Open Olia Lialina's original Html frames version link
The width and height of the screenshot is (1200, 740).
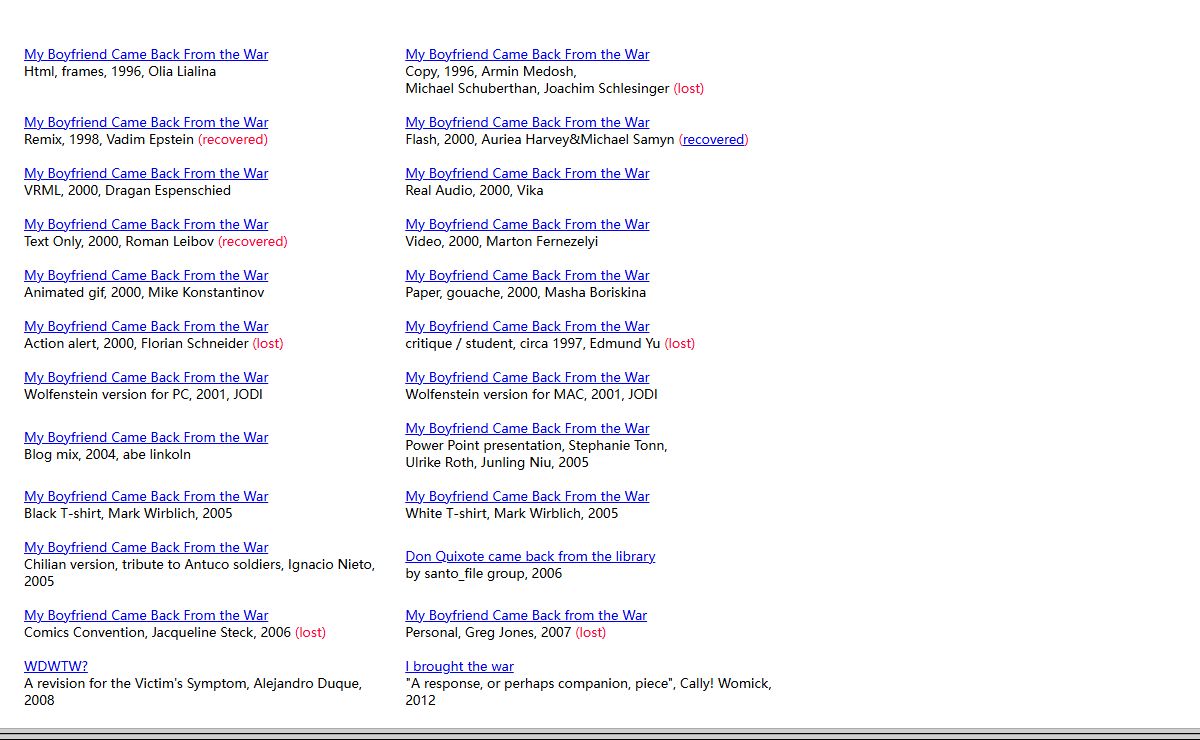coord(146,54)
